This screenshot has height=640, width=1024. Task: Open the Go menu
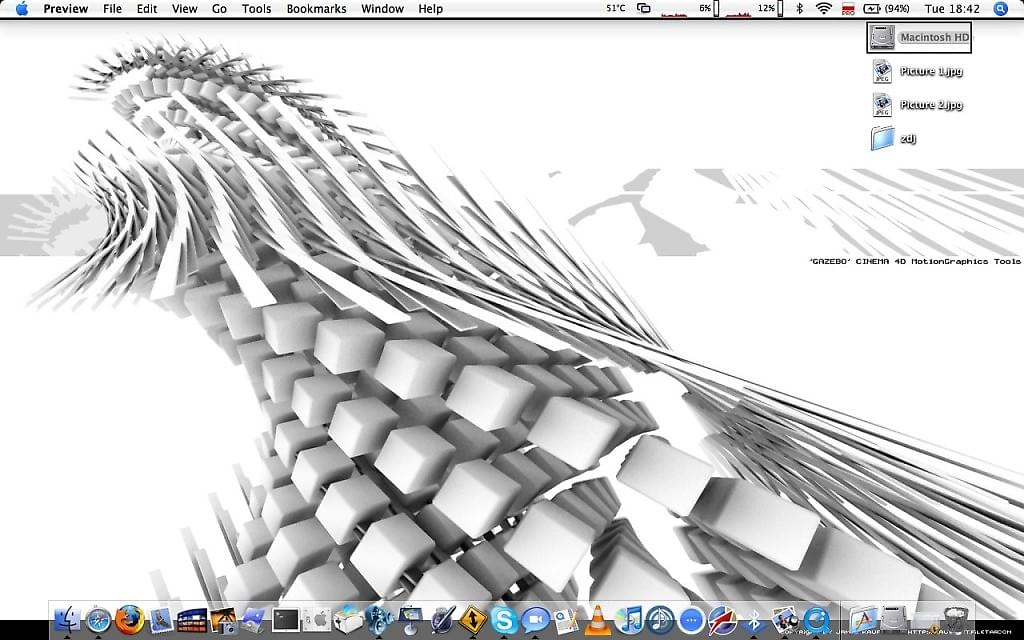pyautogui.click(x=219, y=8)
